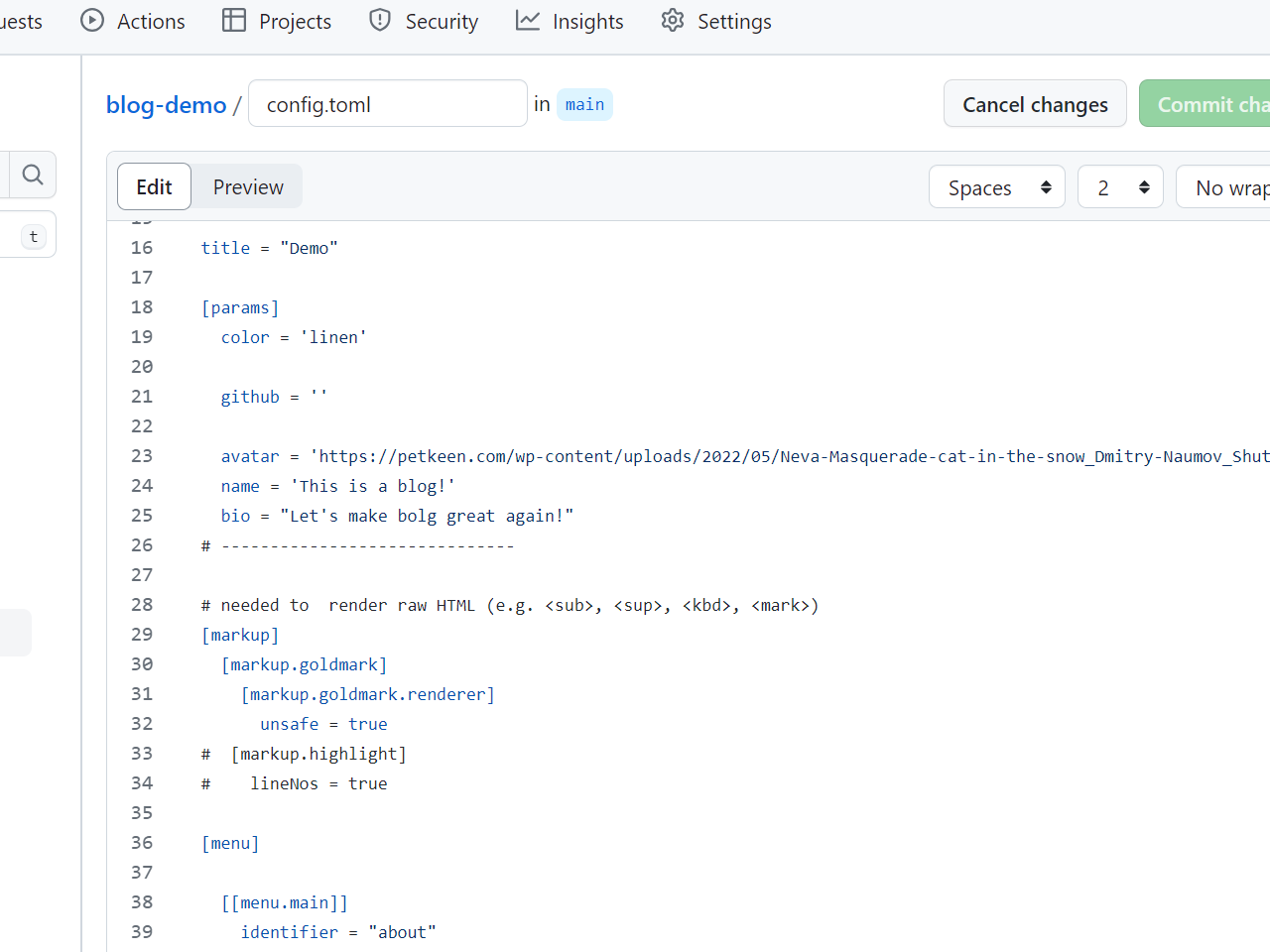Open the blog-demo repository link
The height and width of the screenshot is (952, 1270).
click(x=167, y=104)
